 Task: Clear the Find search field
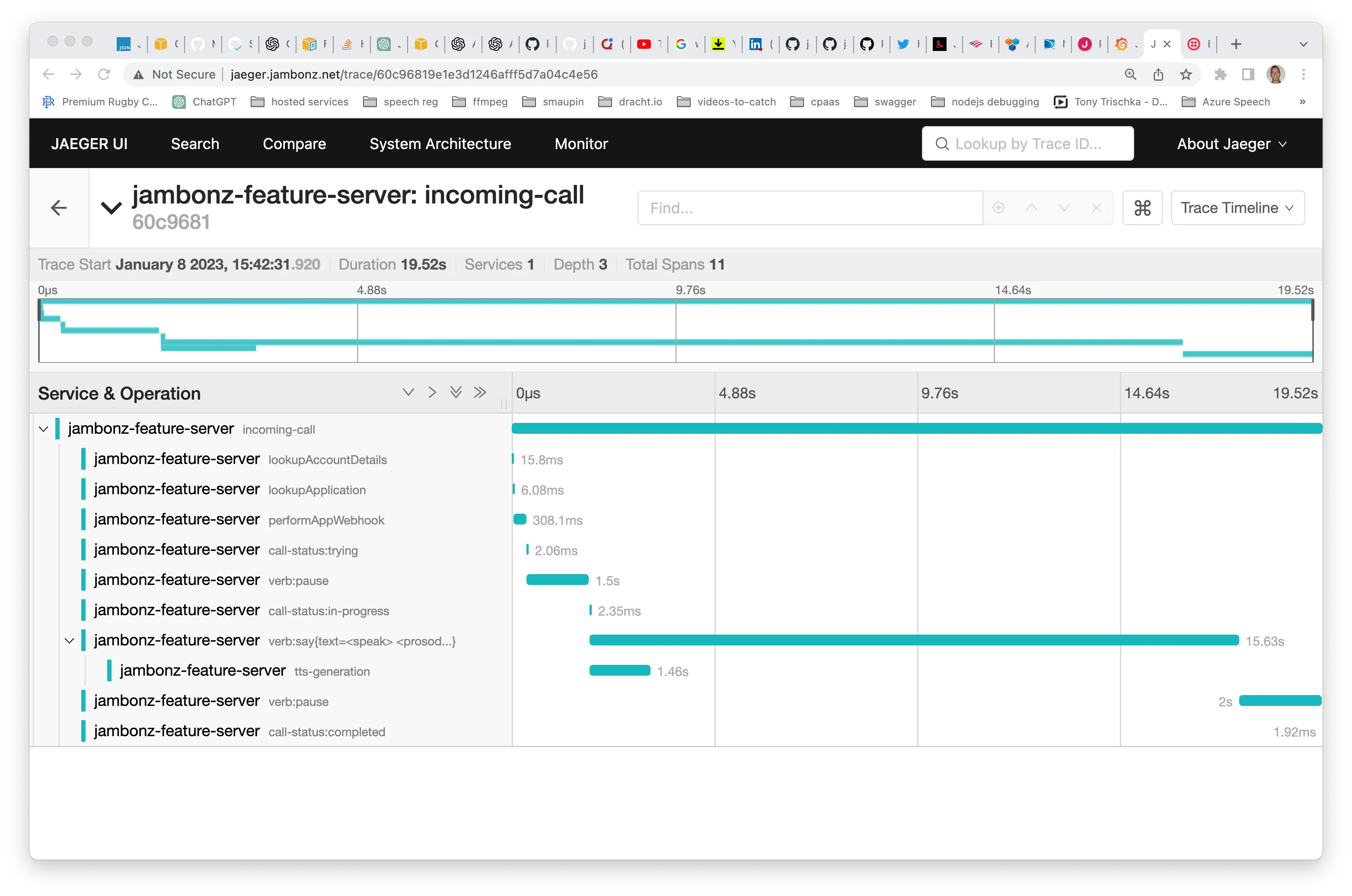click(1096, 207)
